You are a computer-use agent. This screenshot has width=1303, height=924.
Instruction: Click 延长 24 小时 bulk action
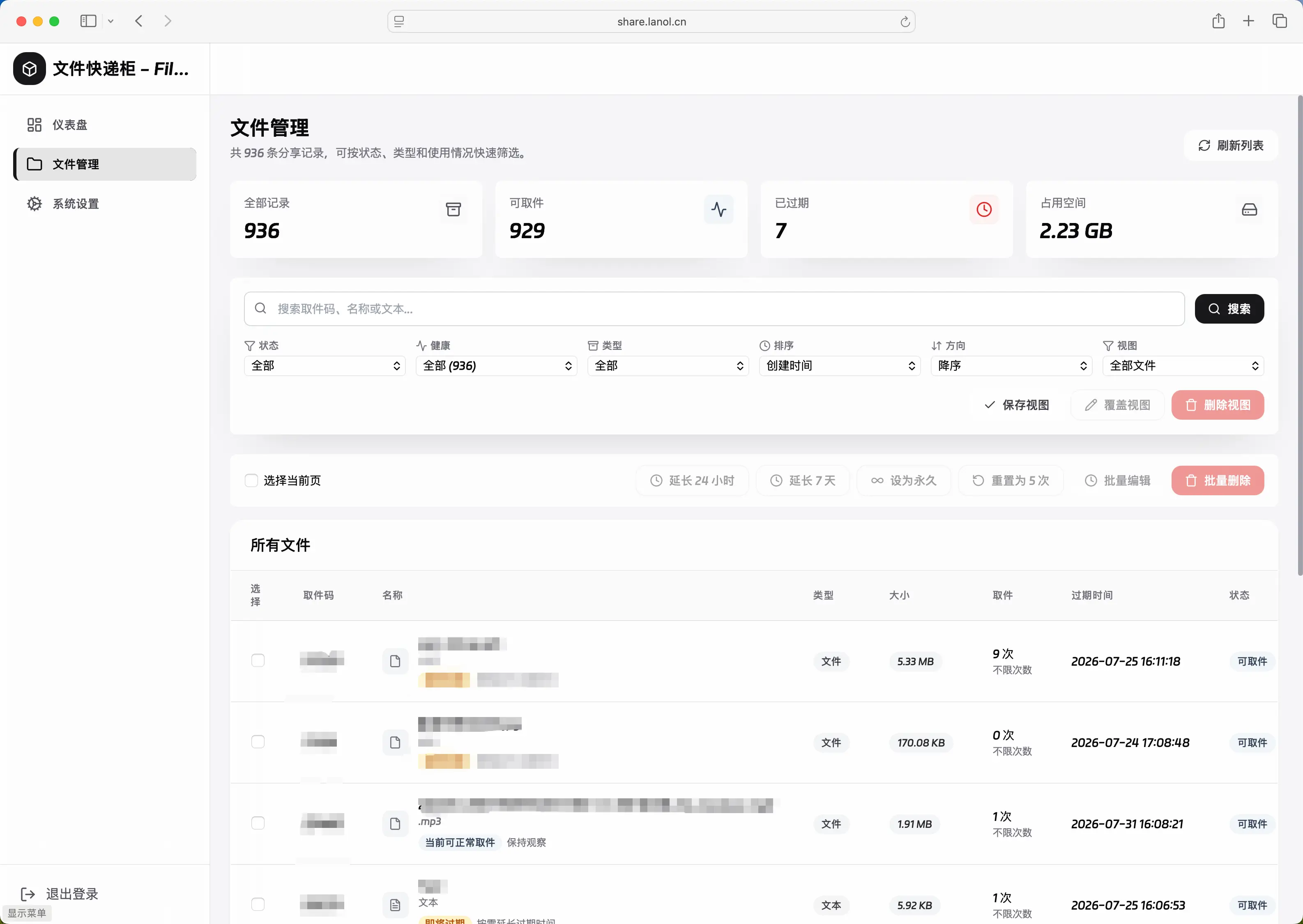[x=692, y=481]
